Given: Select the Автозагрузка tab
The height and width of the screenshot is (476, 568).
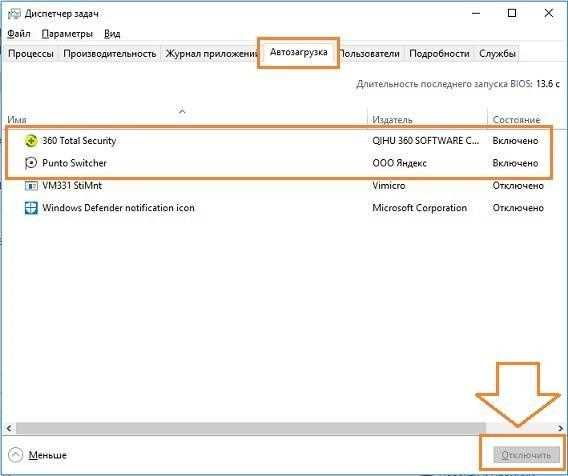Looking at the screenshot, I should point(298,53).
